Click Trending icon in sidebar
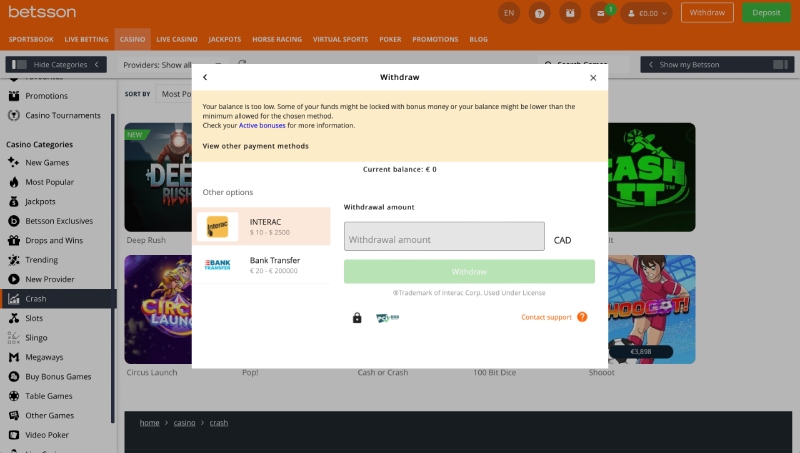Image resolution: width=800 pixels, height=453 pixels. [x=14, y=260]
